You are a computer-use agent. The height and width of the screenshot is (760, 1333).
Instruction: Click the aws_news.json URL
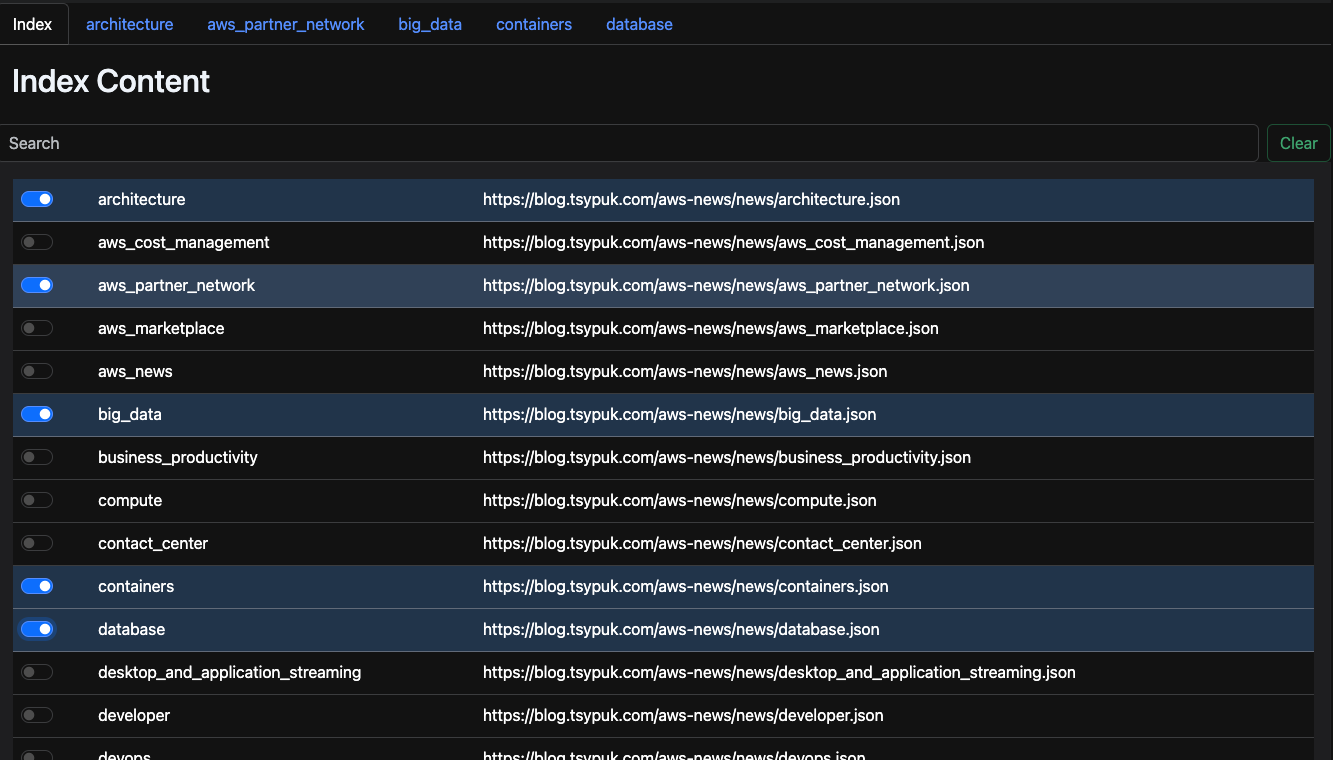coord(685,371)
